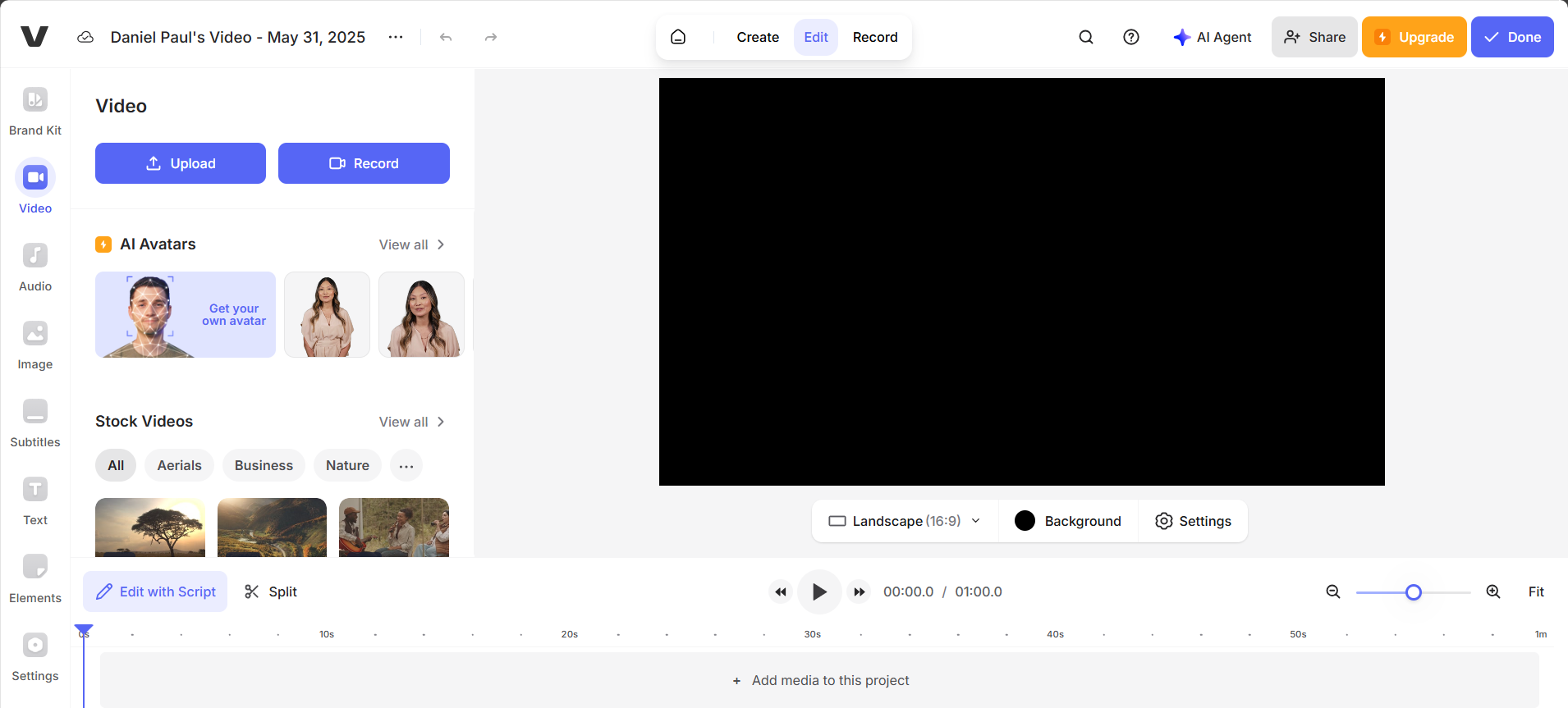Open the Text sidebar panel
Image resolution: width=1568 pixels, height=708 pixels.
pyautogui.click(x=35, y=501)
